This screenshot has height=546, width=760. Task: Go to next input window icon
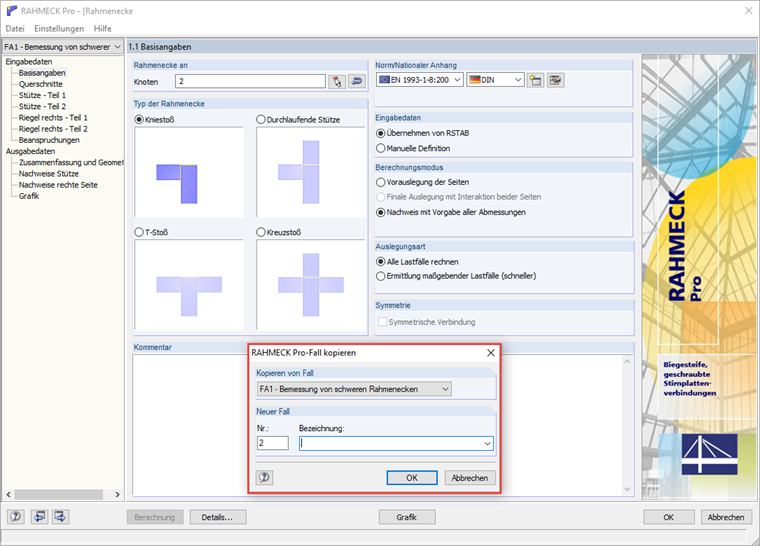(x=61, y=516)
